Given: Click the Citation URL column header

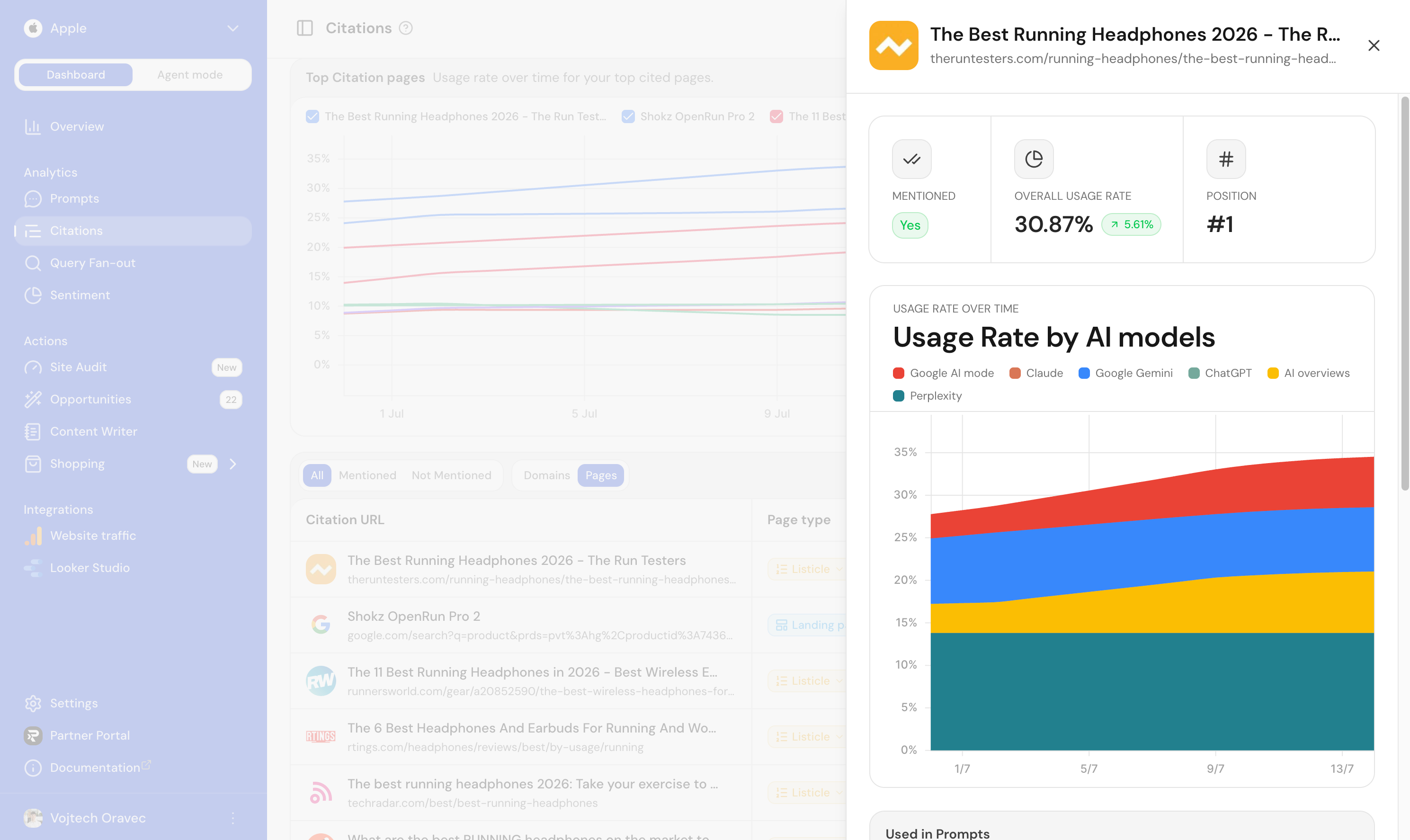Looking at the screenshot, I should point(345,519).
